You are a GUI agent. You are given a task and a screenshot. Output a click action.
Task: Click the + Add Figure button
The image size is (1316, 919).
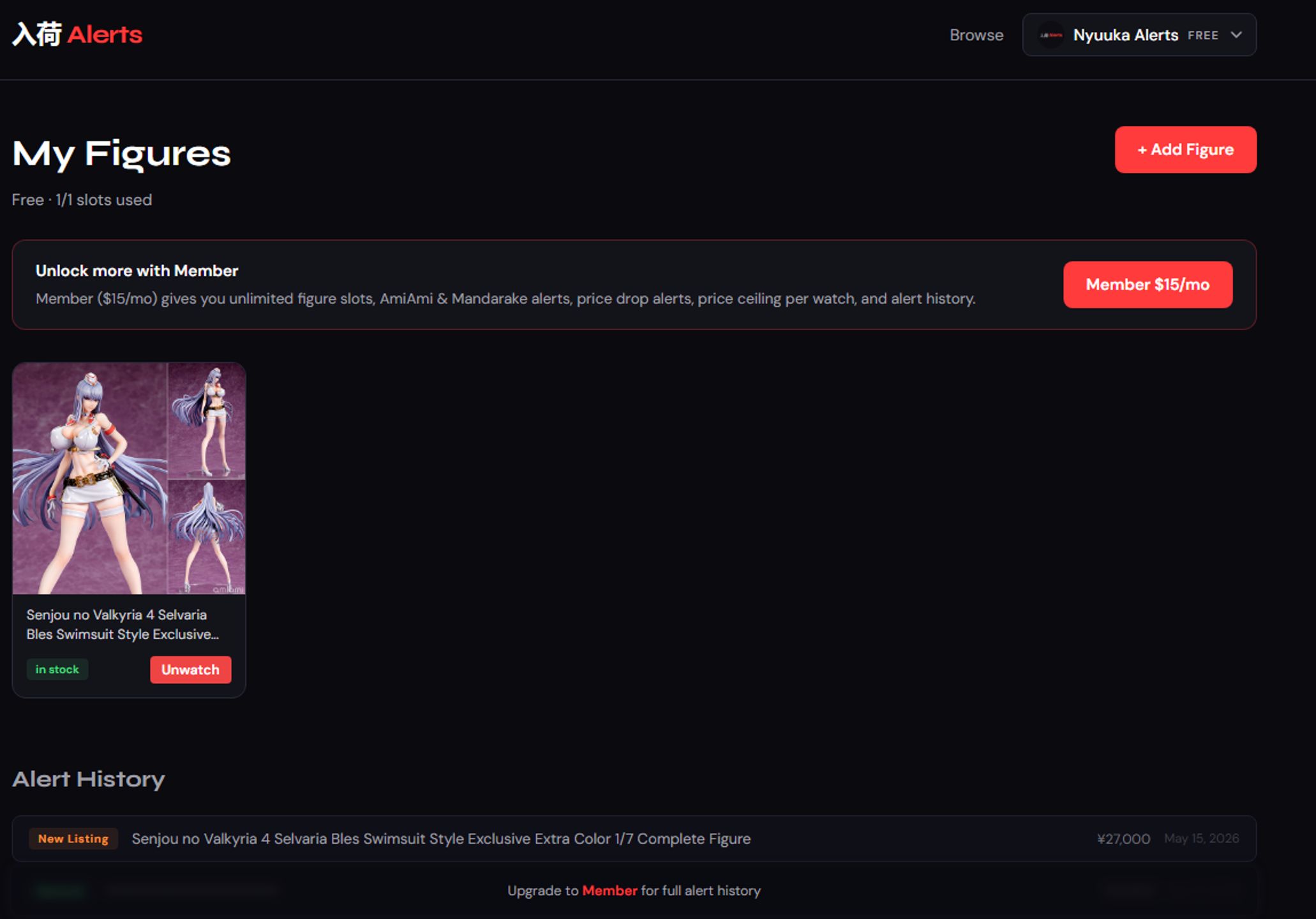pos(1185,149)
